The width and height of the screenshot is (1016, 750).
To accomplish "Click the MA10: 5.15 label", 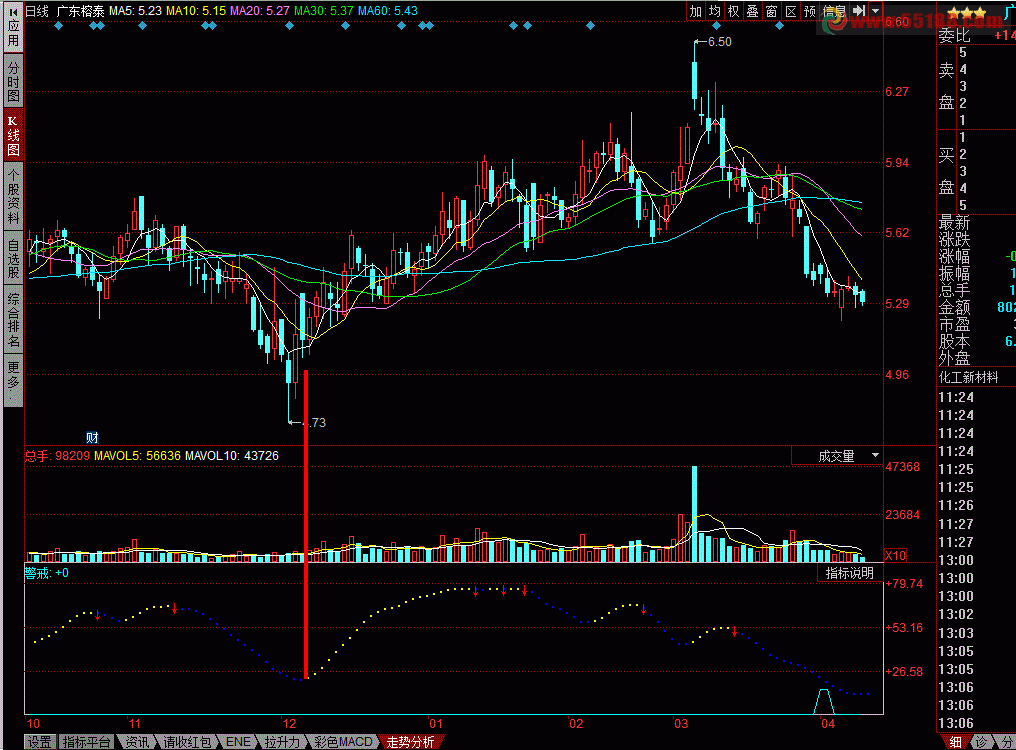I will tap(196, 11).
